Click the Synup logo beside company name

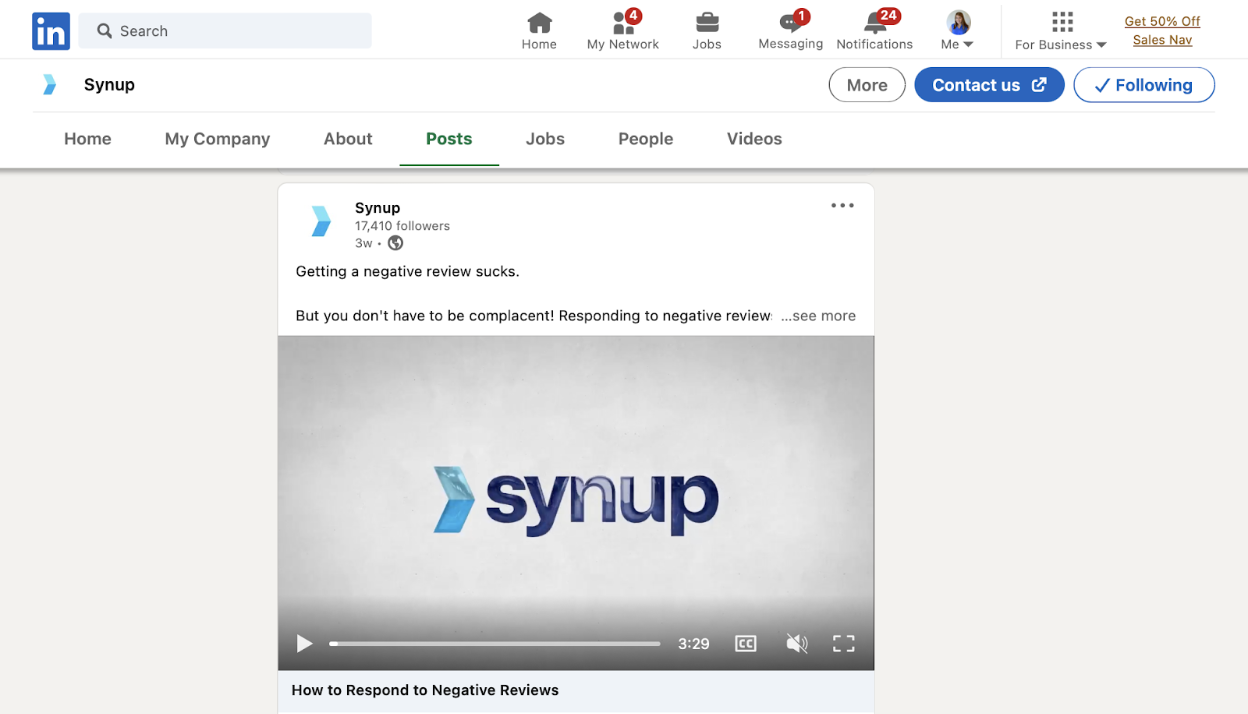(50, 85)
